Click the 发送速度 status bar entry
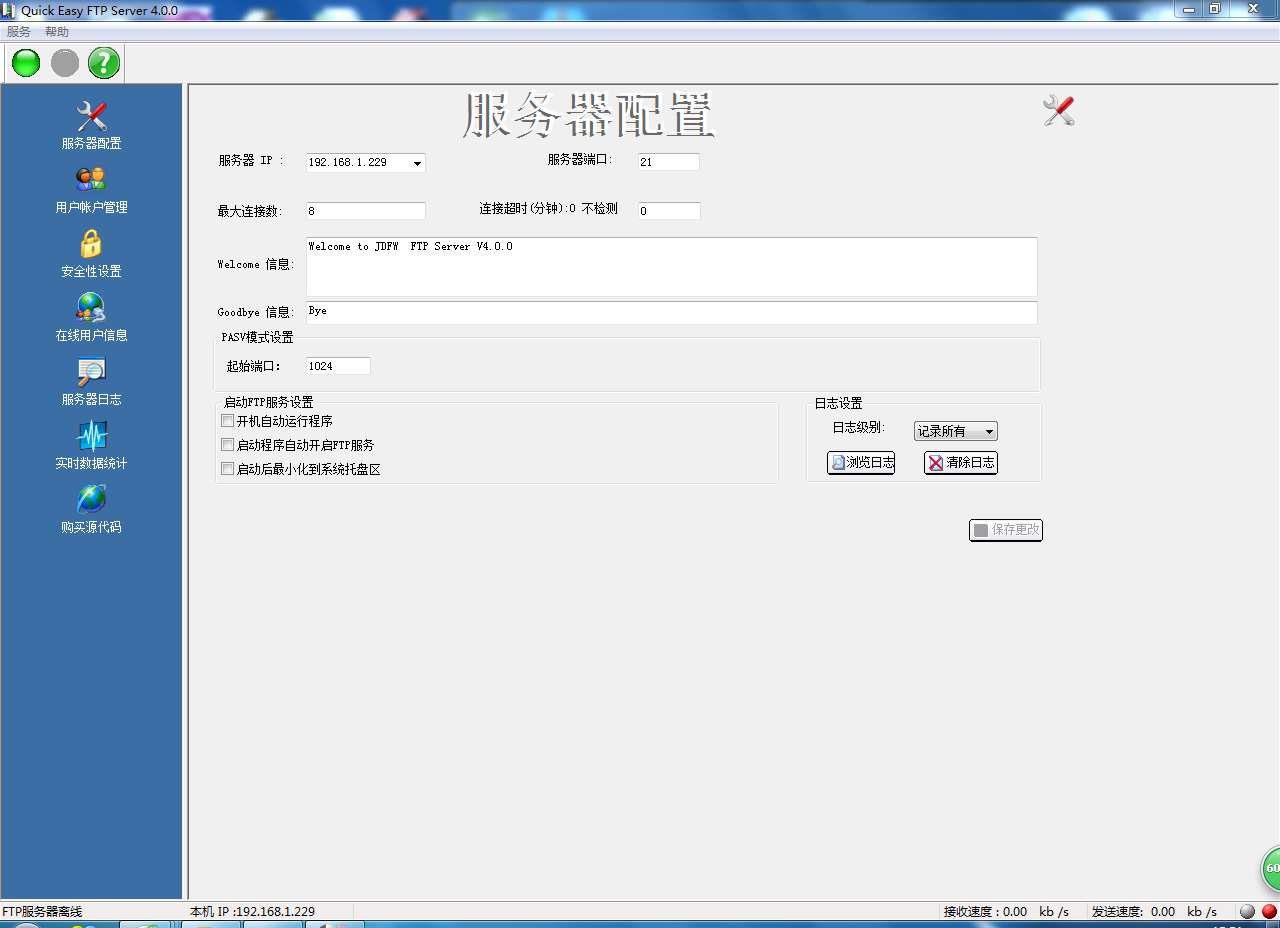Screen dimensions: 1280x928 coord(1154,912)
